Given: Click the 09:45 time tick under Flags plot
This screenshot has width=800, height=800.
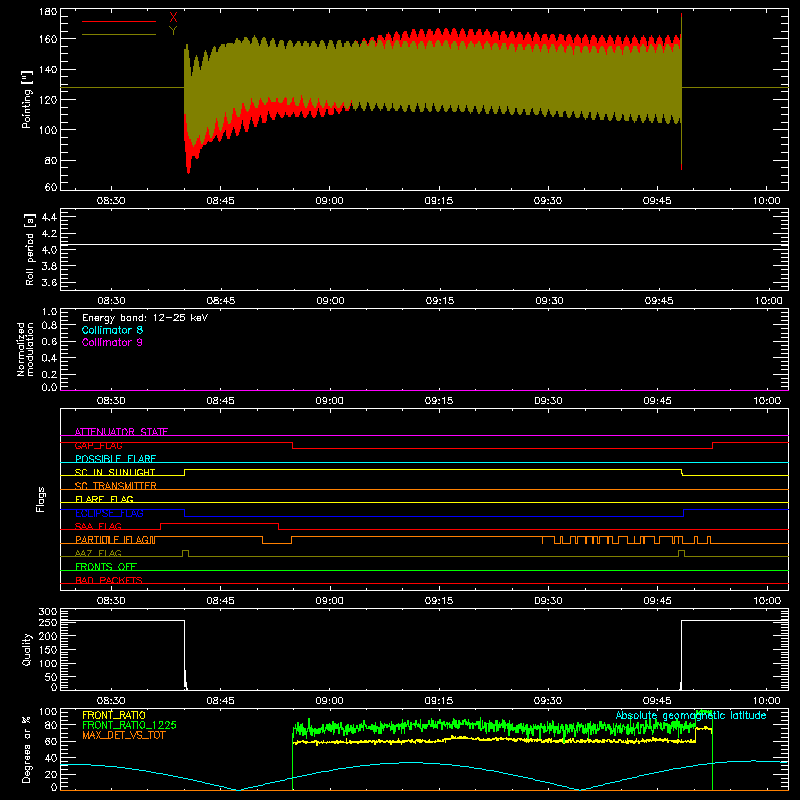Looking at the screenshot, I should pos(657,601).
